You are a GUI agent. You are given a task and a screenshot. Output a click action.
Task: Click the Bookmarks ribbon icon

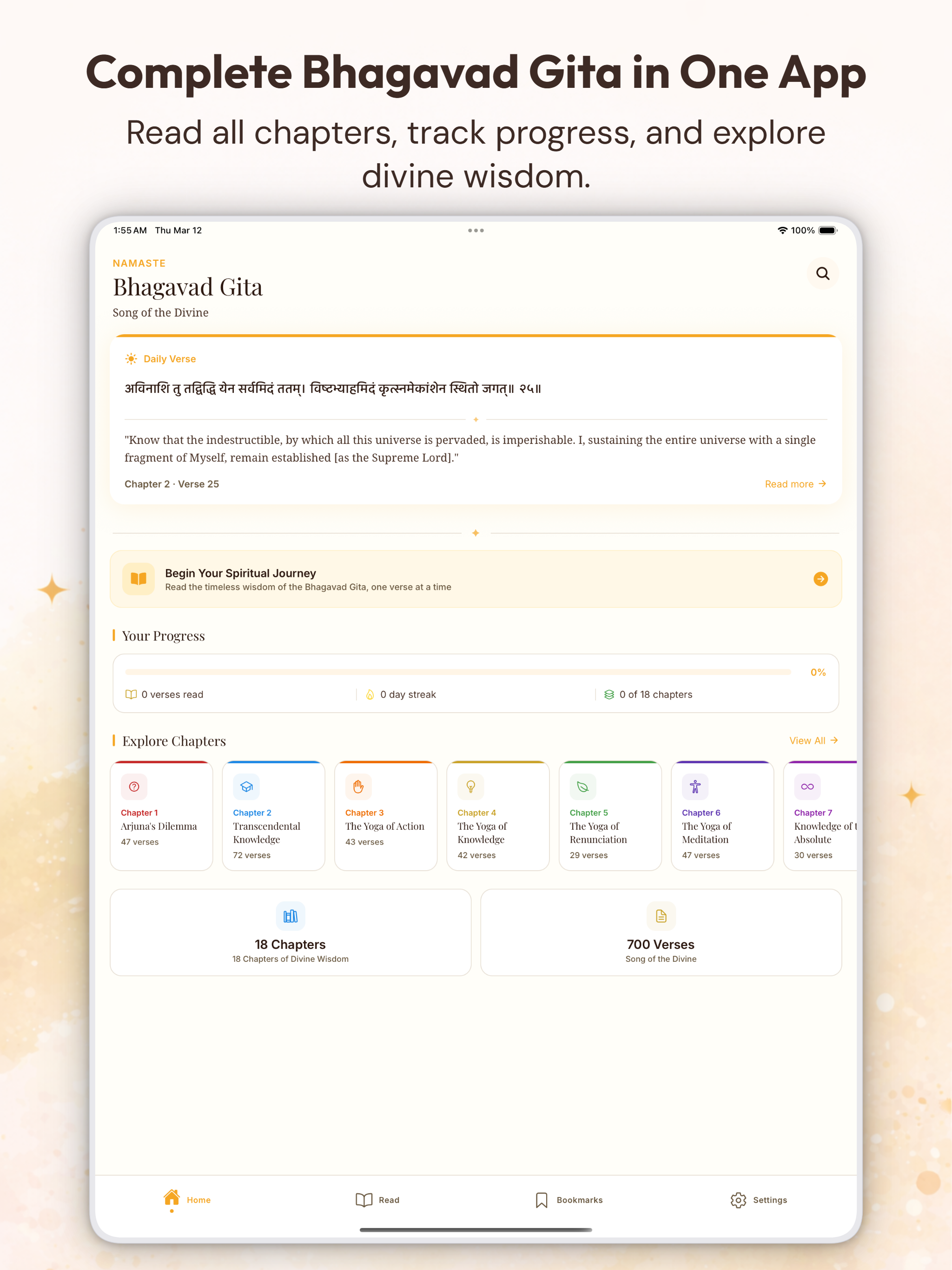tap(542, 1200)
